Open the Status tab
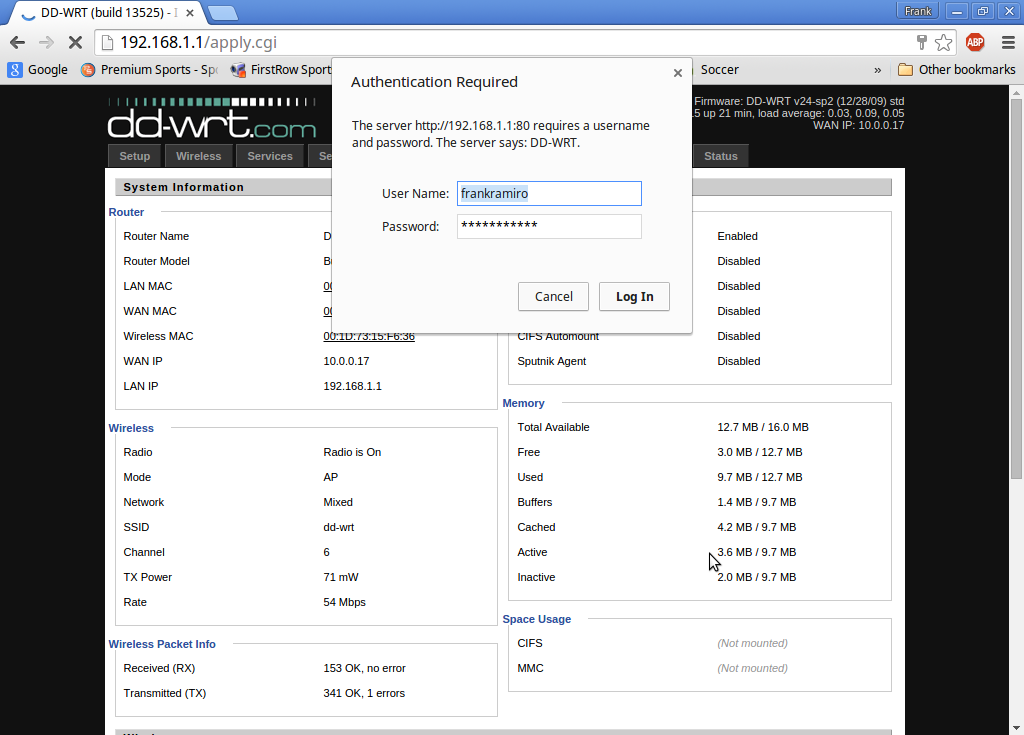This screenshot has width=1024, height=735. coord(720,156)
